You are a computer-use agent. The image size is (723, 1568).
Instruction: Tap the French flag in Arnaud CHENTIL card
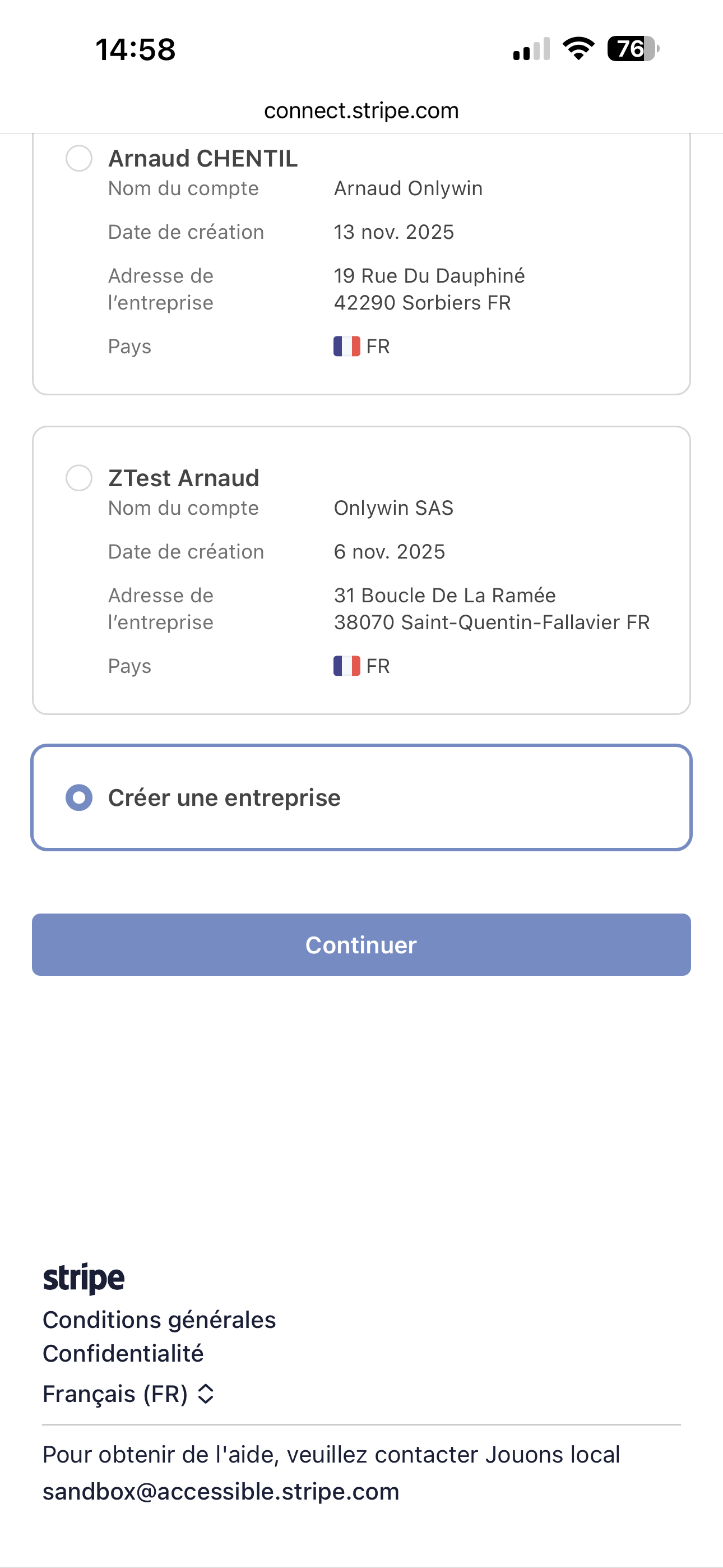pyautogui.click(x=346, y=347)
